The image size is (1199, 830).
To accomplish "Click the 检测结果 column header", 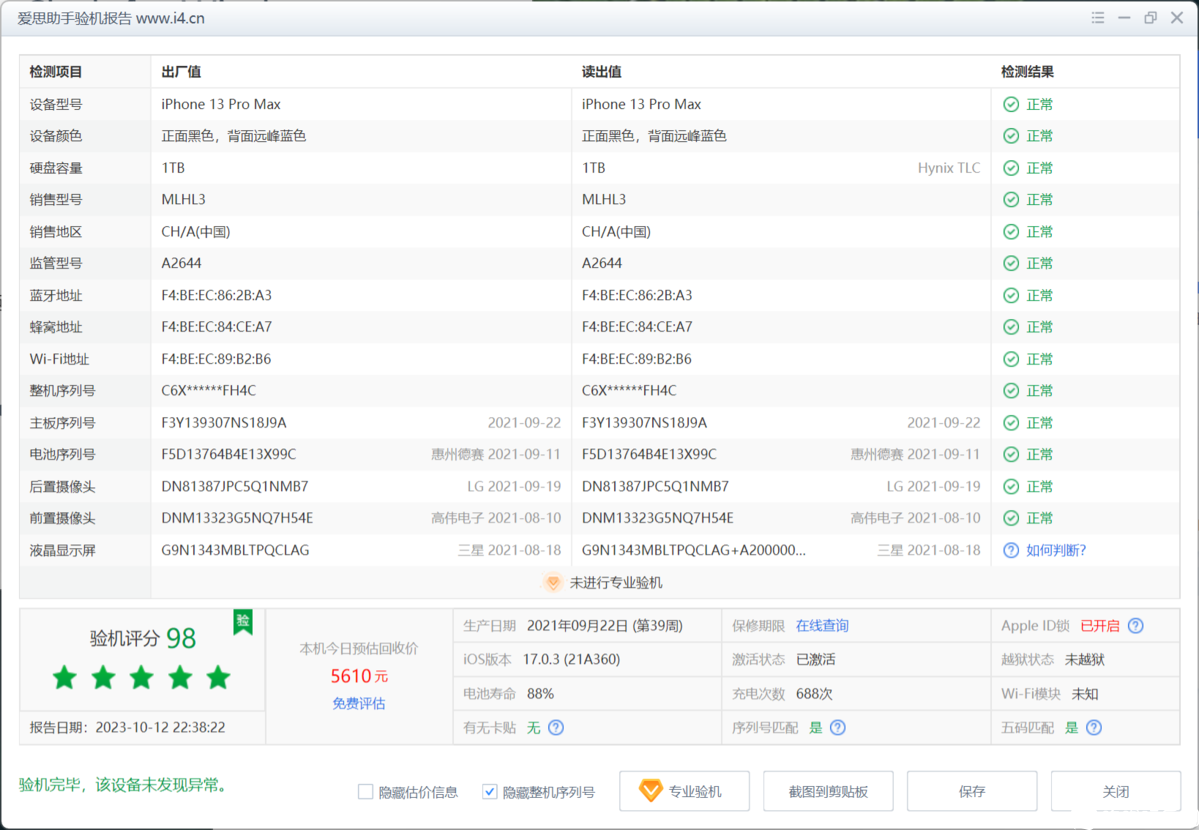I will pos(1028,72).
